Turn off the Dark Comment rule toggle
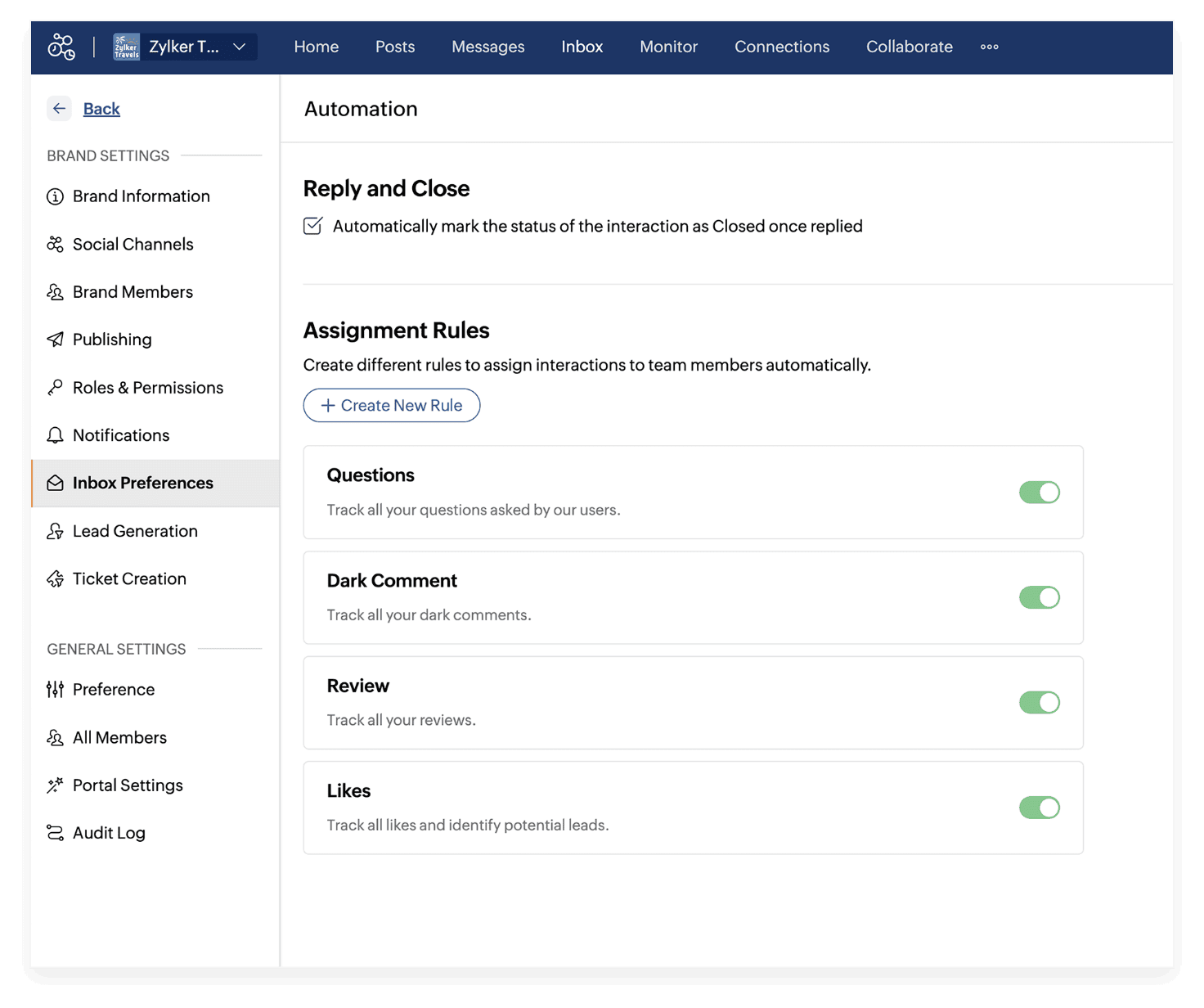 click(x=1039, y=597)
